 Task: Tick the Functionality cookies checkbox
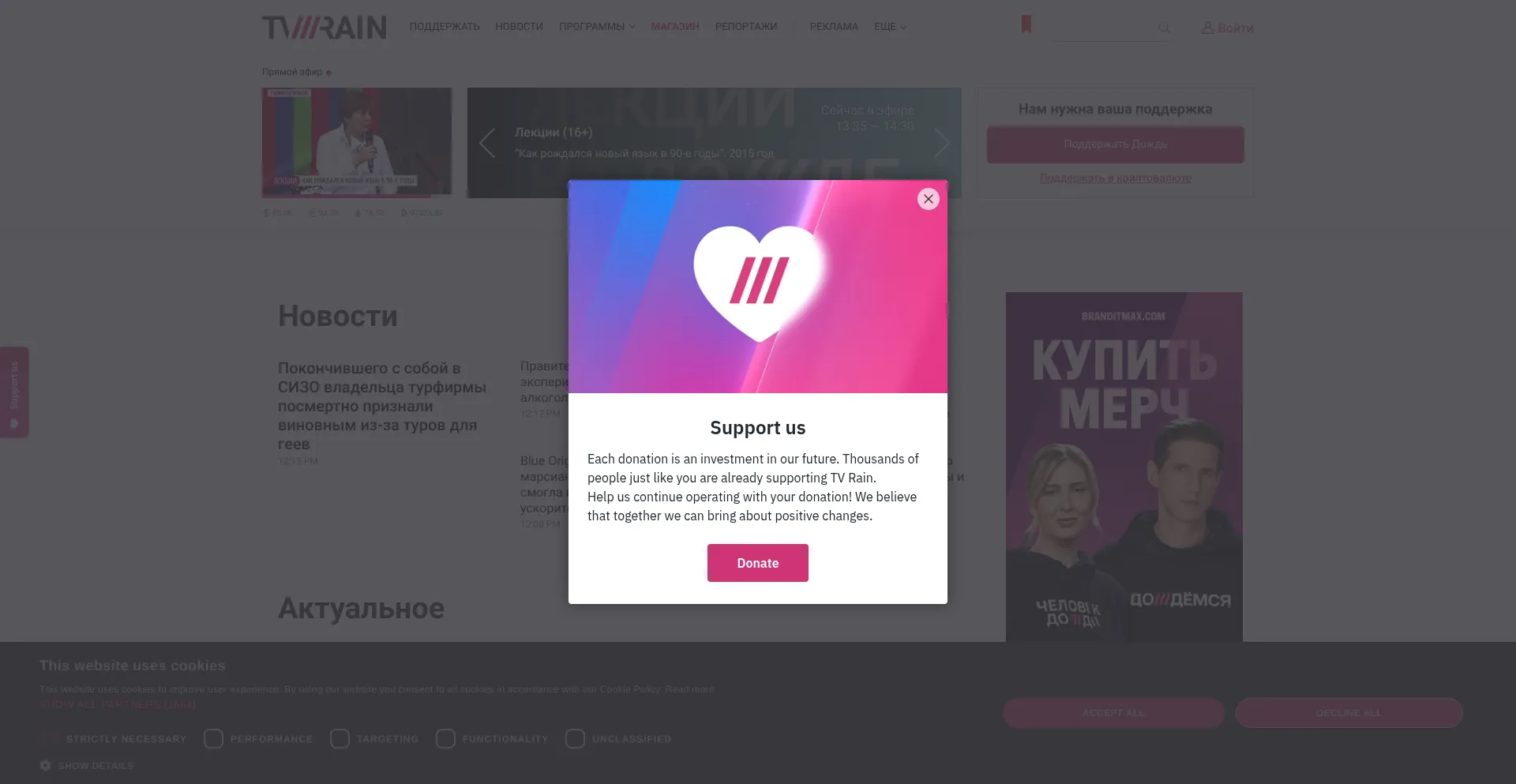tap(445, 739)
